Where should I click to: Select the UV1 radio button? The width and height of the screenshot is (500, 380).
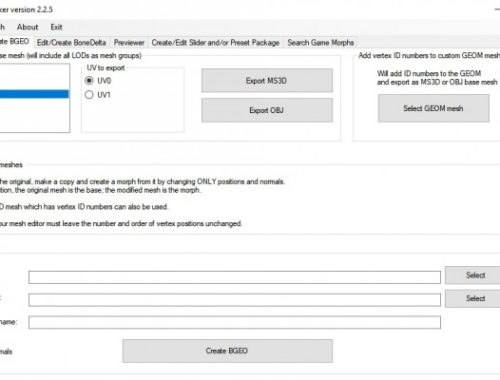tap(89, 95)
